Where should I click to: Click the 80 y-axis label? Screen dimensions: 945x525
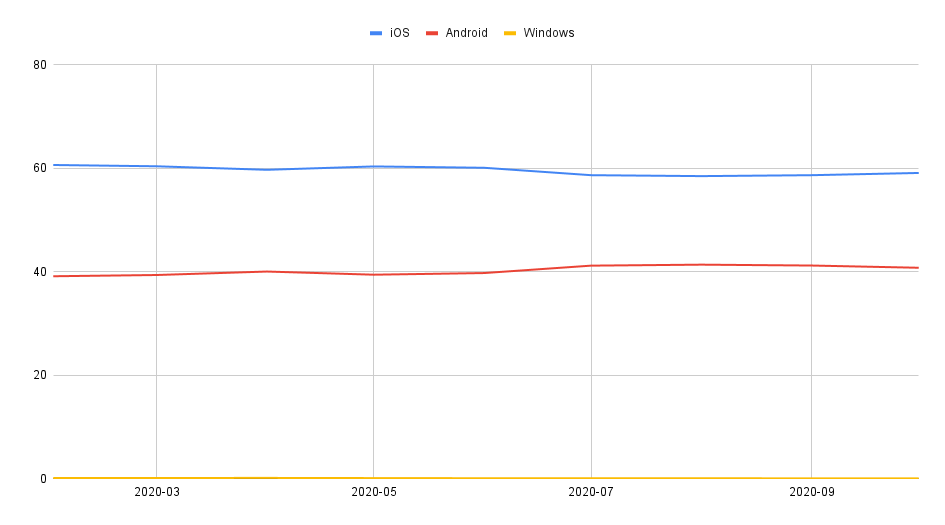click(40, 65)
